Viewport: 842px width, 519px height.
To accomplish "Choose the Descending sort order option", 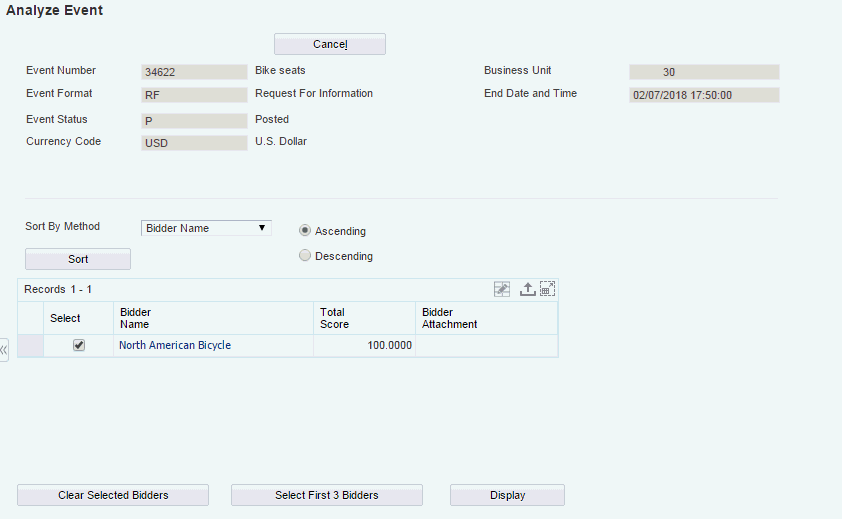I will [304, 256].
